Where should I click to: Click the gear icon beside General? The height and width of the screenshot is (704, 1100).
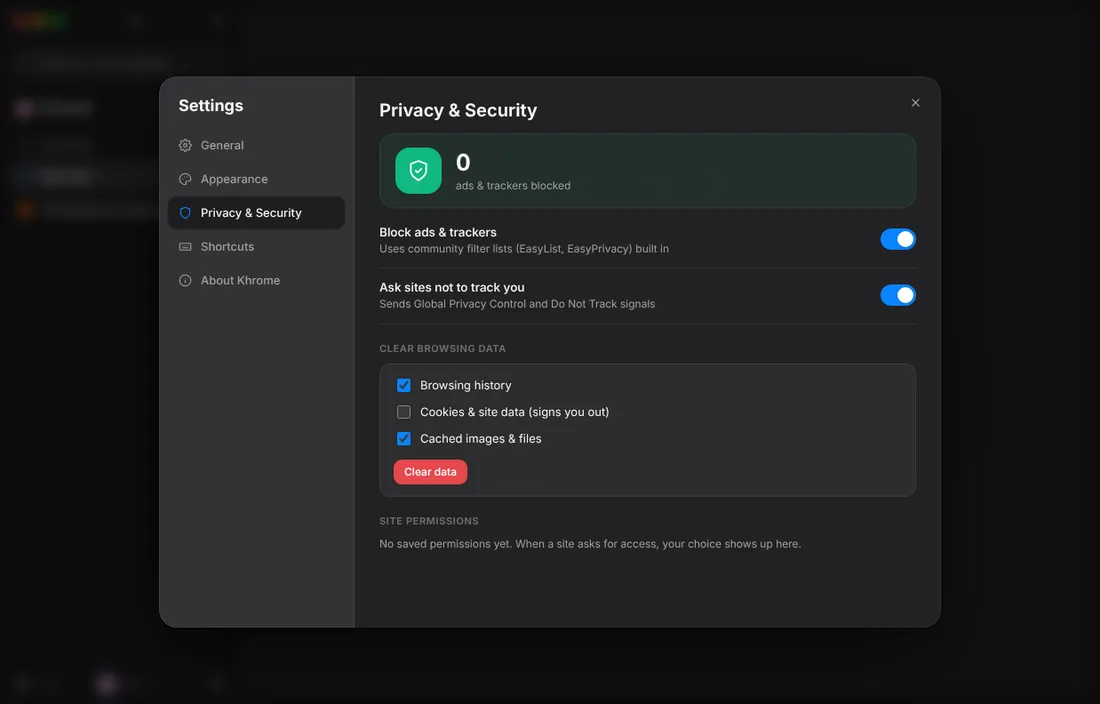tap(185, 145)
